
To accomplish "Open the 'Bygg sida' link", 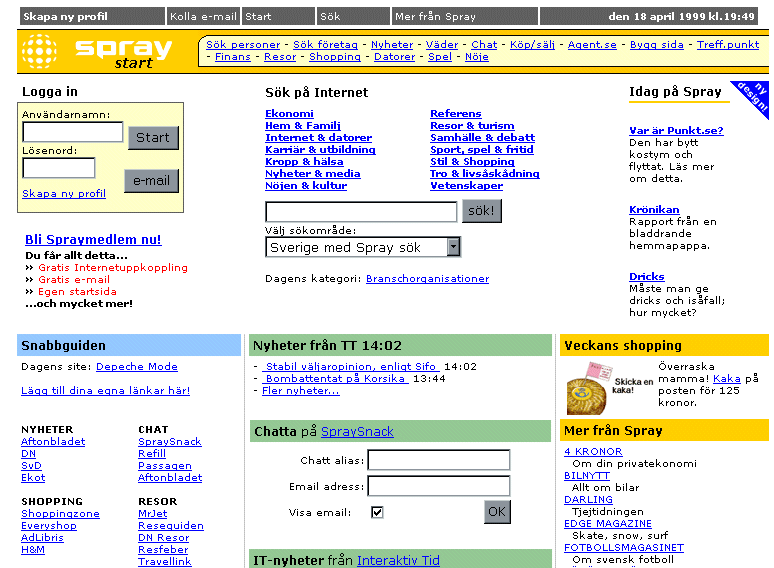I will click(x=657, y=45).
